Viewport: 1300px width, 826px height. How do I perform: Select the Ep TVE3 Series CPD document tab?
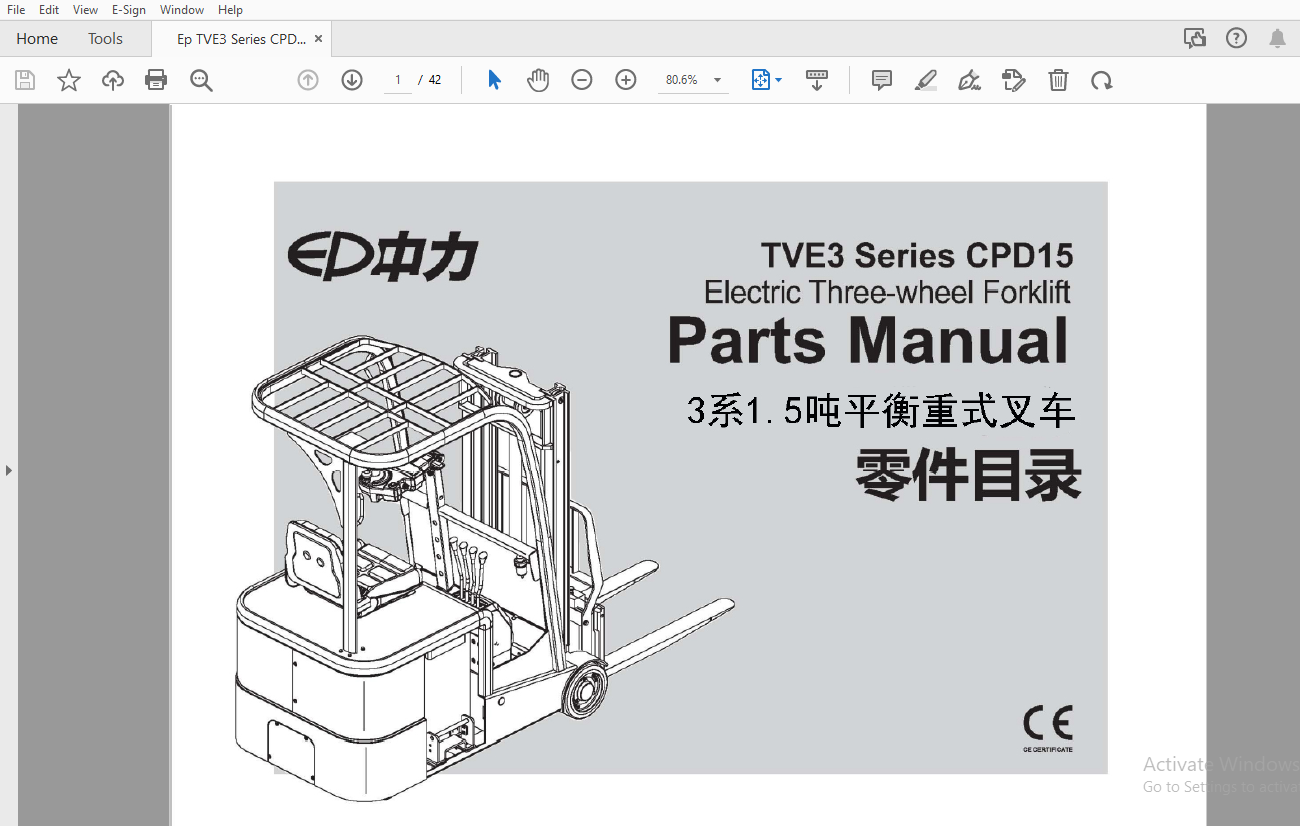click(x=242, y=39)
